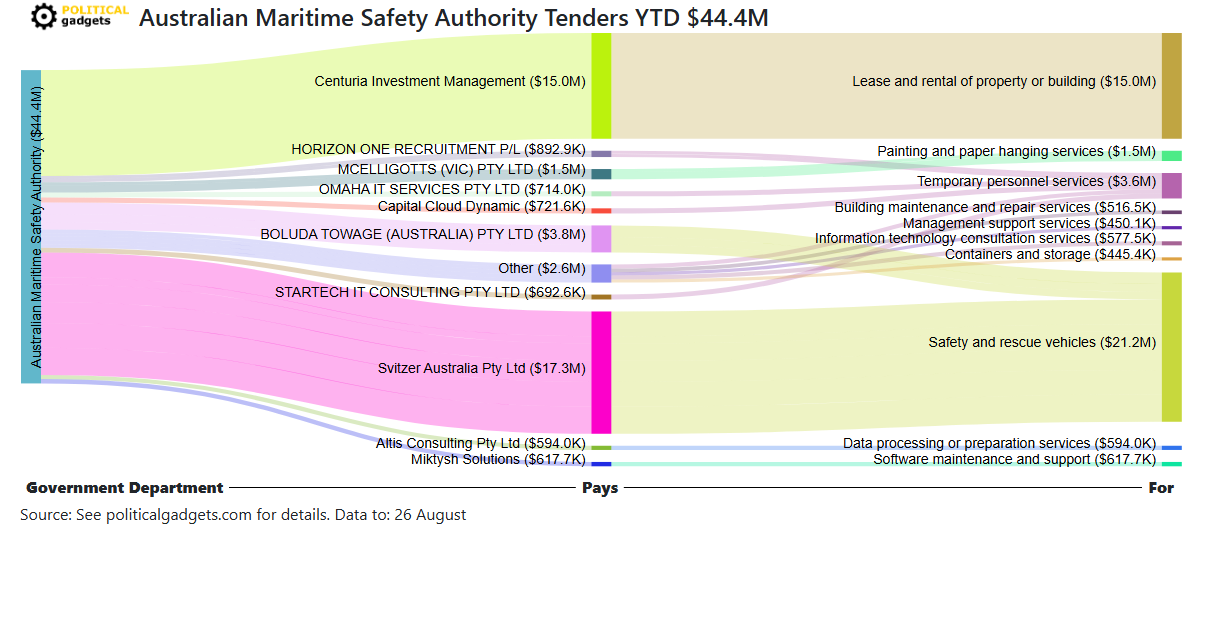Click the 'For' axis label
Viewport: 1224px width, 629px height.
[x=1161, y=488]
